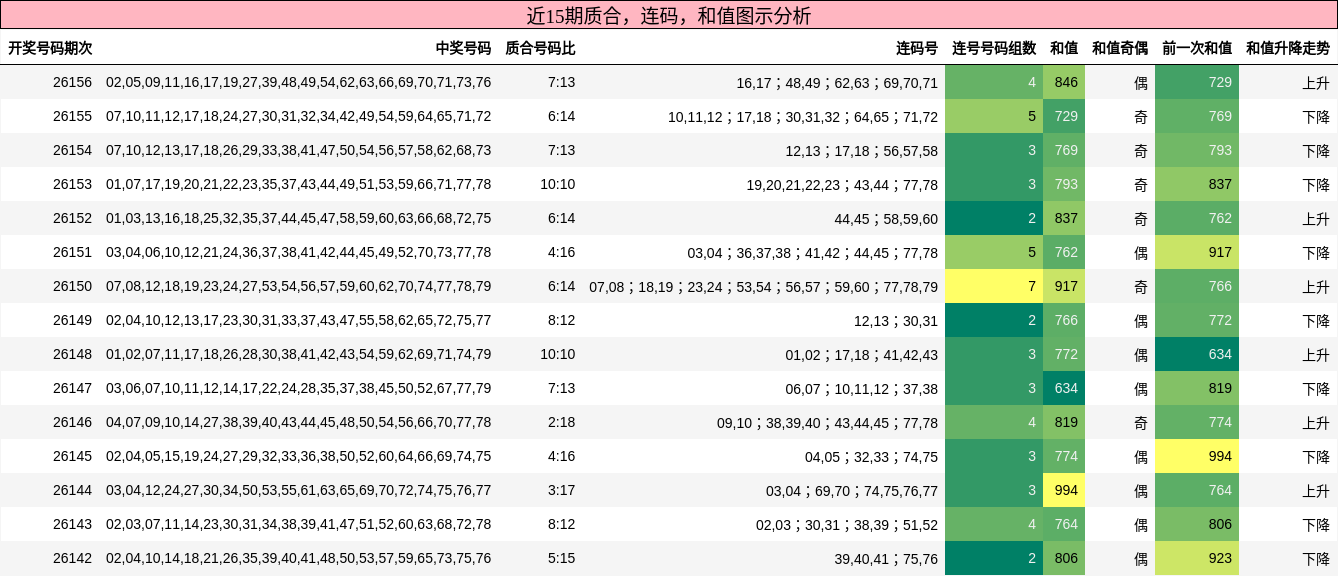Click period number 26154
The width and height of the screenshot is (1338, 576).
click(x=72, y=150)
